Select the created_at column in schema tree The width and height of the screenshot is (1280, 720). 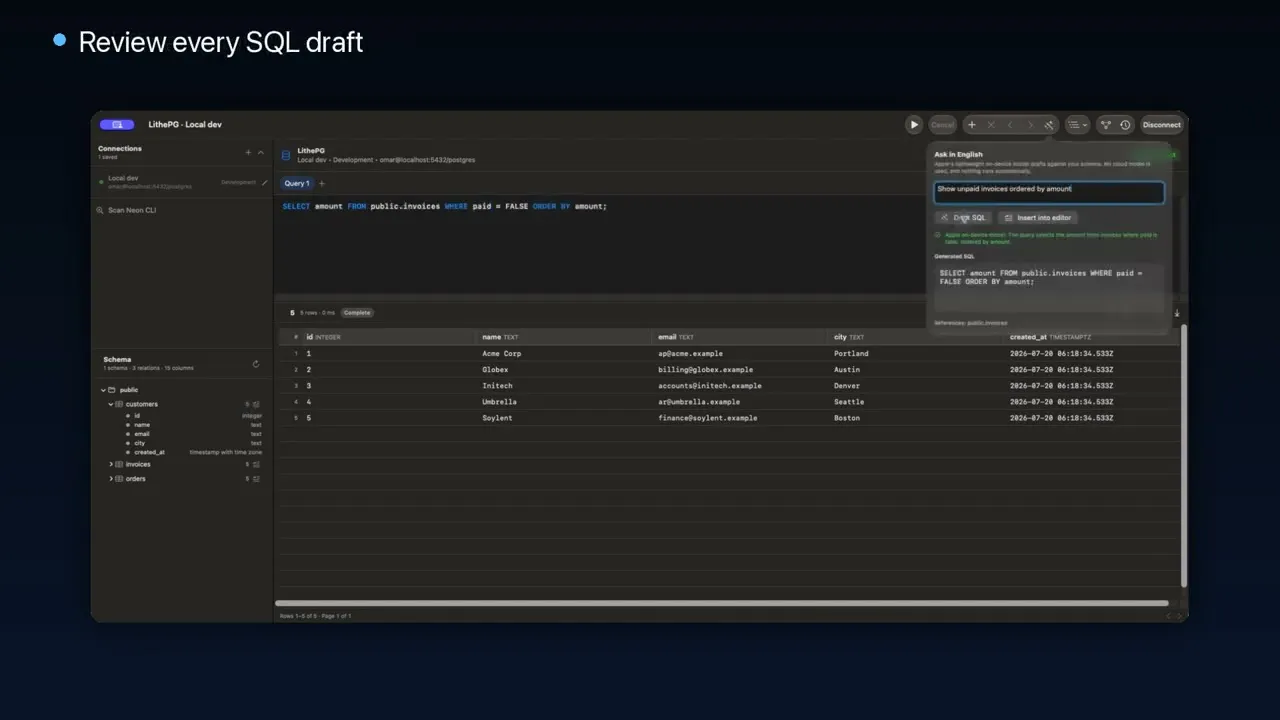point(149,452)
